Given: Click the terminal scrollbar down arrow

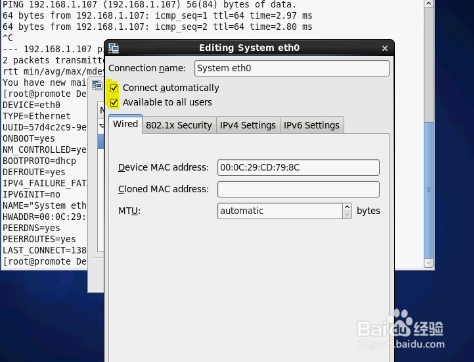Looking at the screenshot, I should (x=429, y=263).
